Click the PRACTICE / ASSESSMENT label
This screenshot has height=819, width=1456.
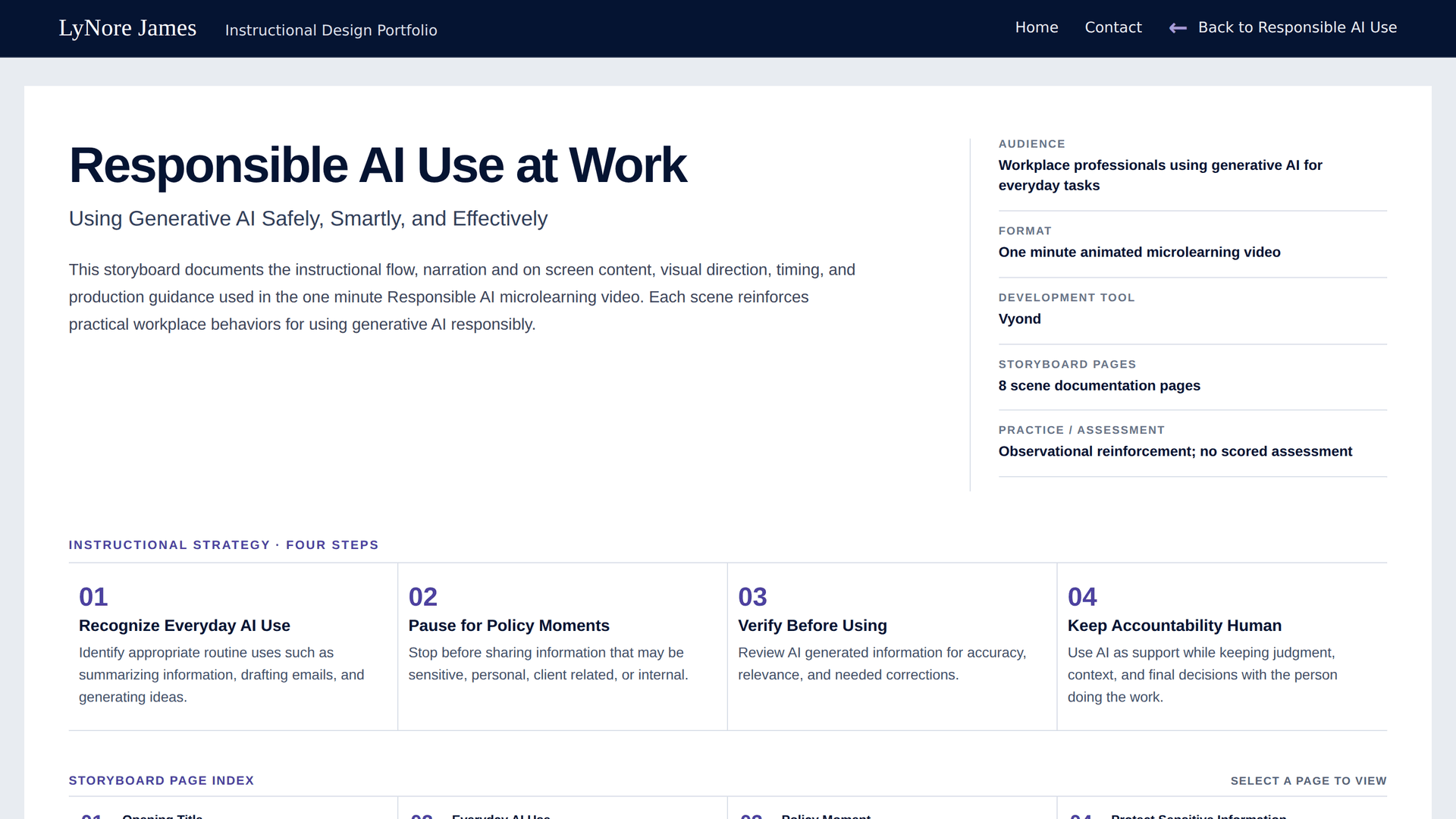point(1081,430)
